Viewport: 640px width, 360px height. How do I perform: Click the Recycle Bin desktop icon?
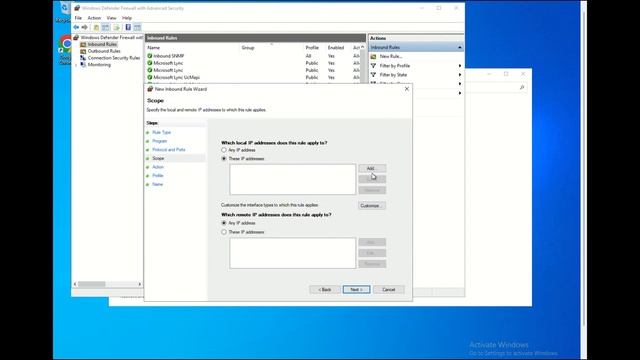click(63, 11)
